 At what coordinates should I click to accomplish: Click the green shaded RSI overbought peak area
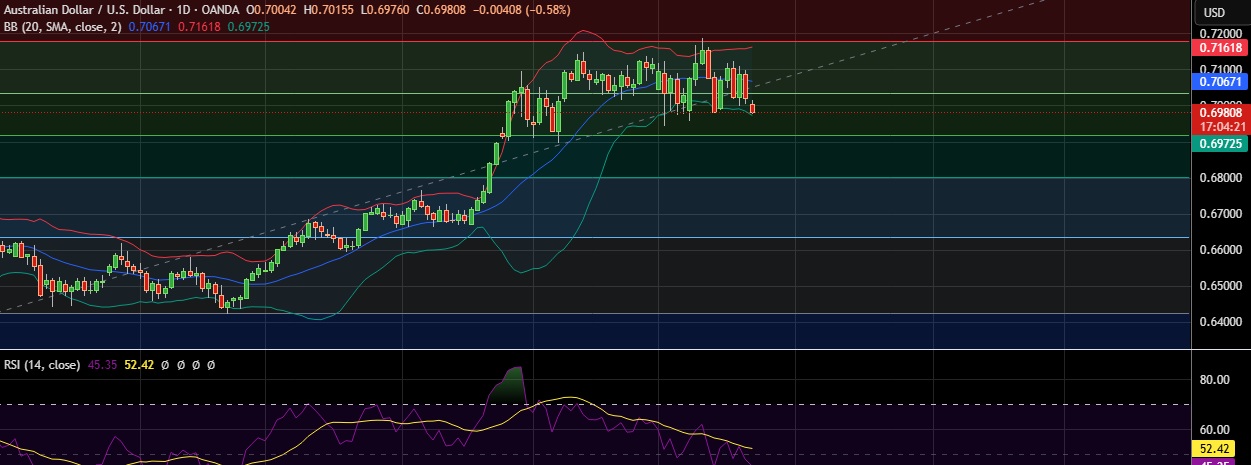(513, 384)
